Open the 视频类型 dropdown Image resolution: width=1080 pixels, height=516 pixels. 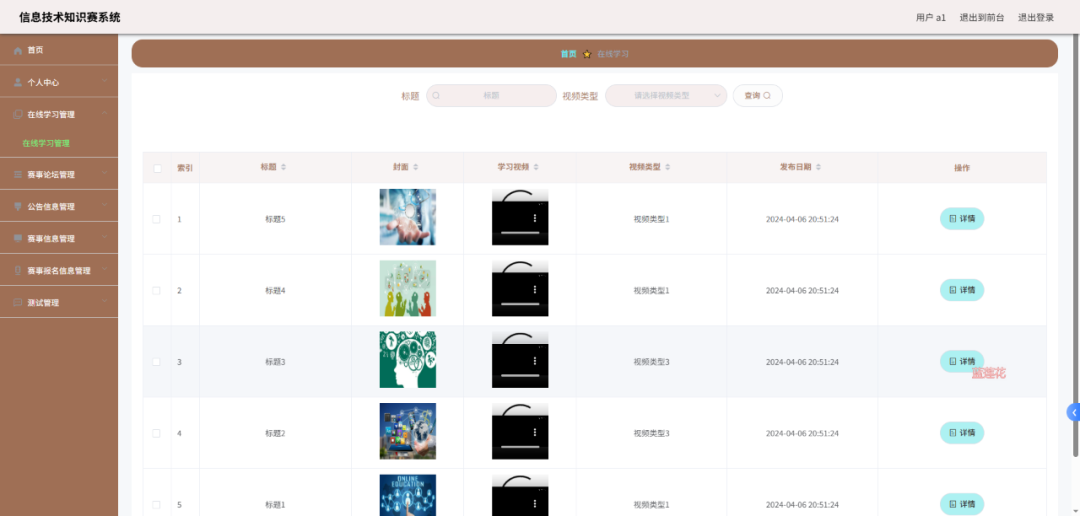tap(666, 96)
